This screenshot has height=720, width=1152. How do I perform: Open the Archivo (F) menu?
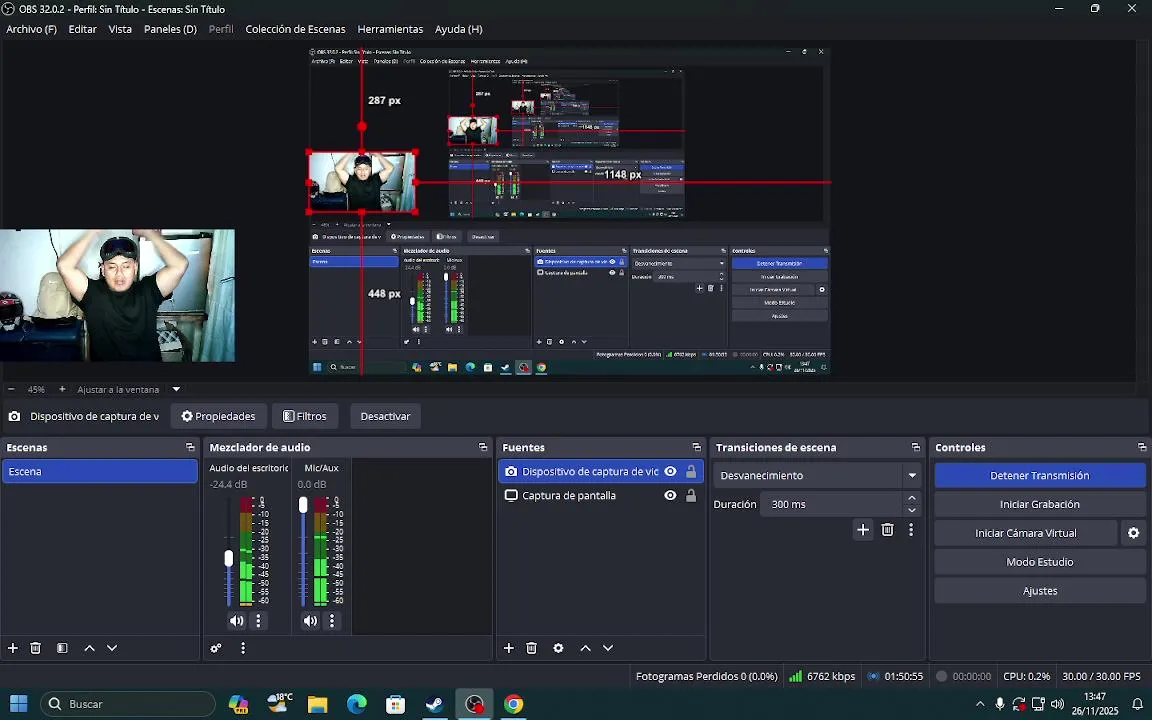[32, 29]
